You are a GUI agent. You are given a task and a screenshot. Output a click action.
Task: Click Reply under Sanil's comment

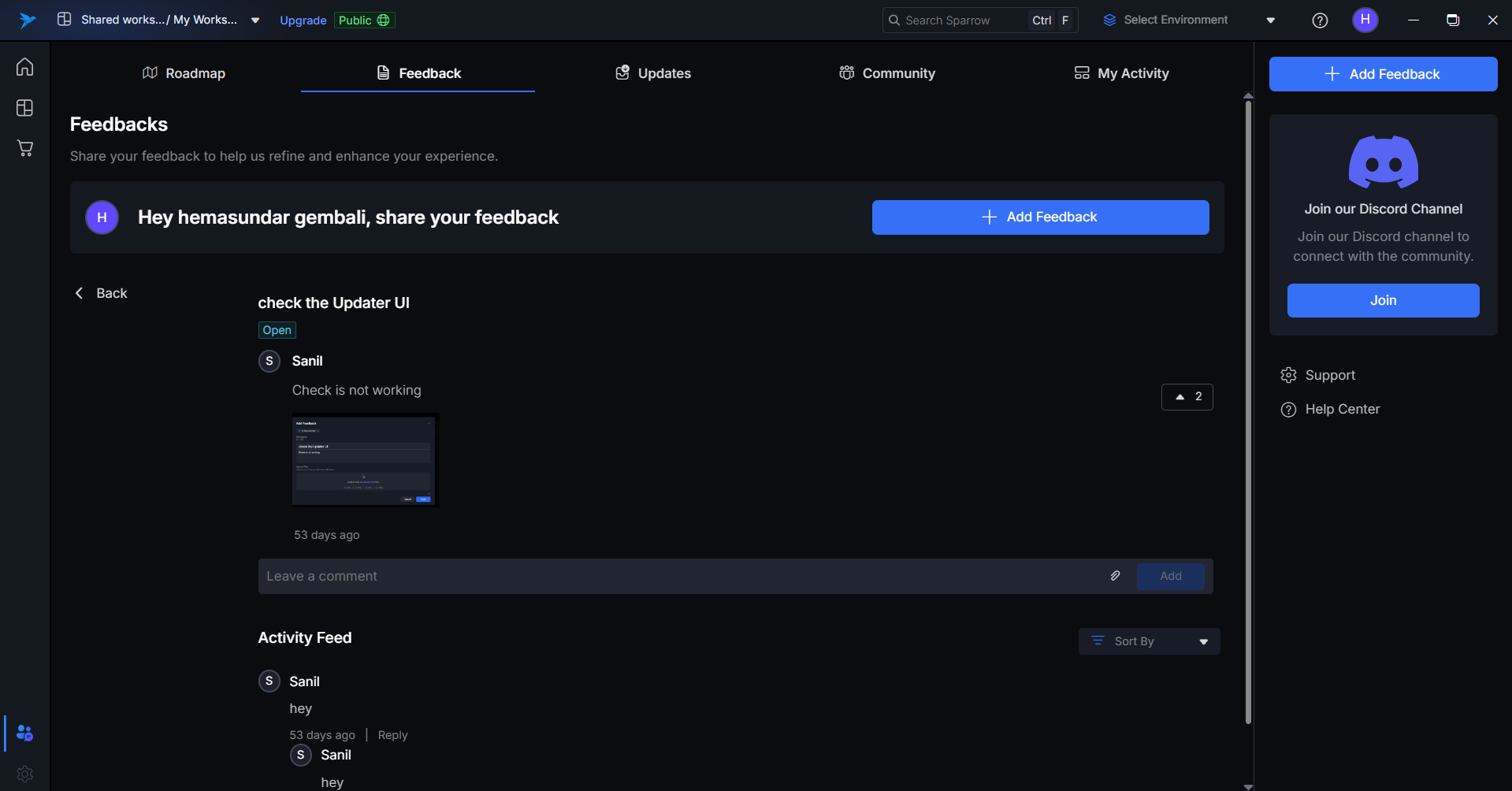pos(392,735)
